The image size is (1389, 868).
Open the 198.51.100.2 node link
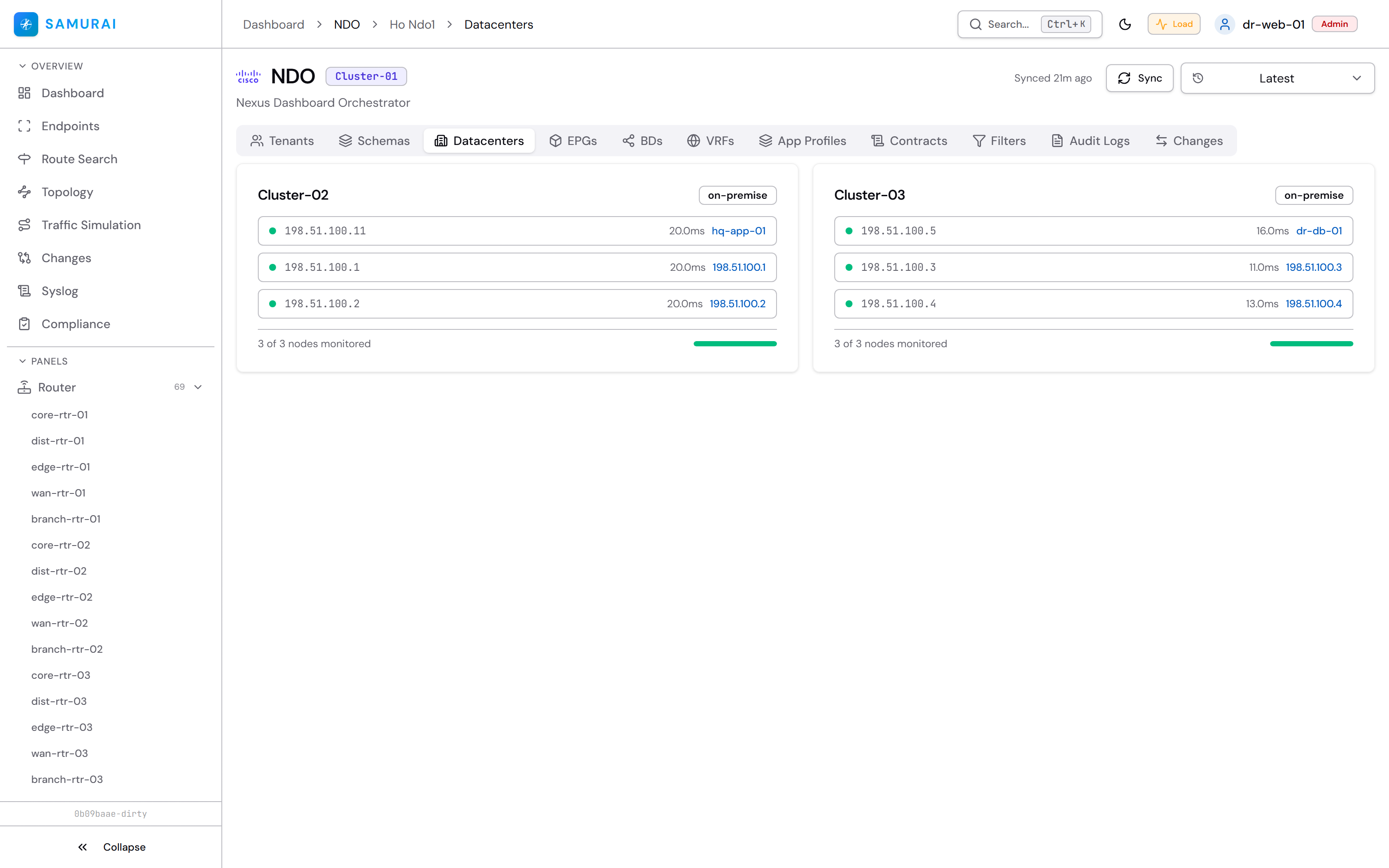pyautogui.click(x=737, y=304)
